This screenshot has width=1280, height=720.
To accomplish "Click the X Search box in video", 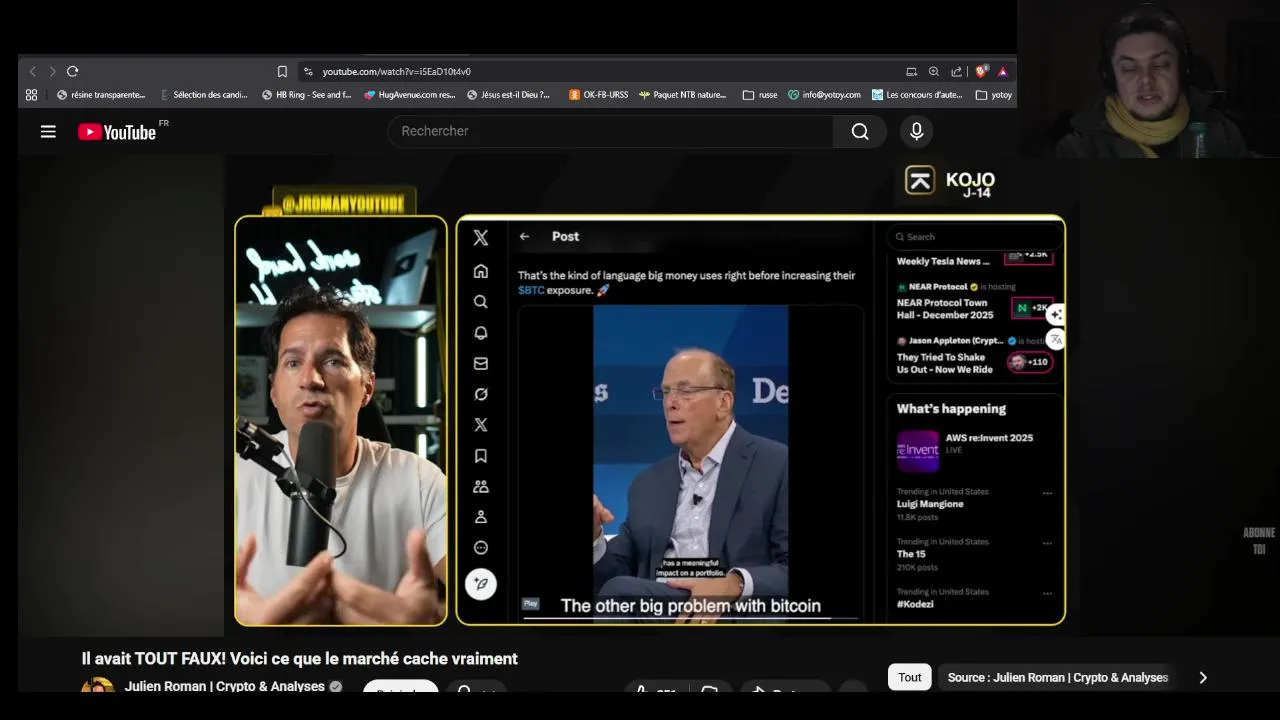I will tap(973, 237).
